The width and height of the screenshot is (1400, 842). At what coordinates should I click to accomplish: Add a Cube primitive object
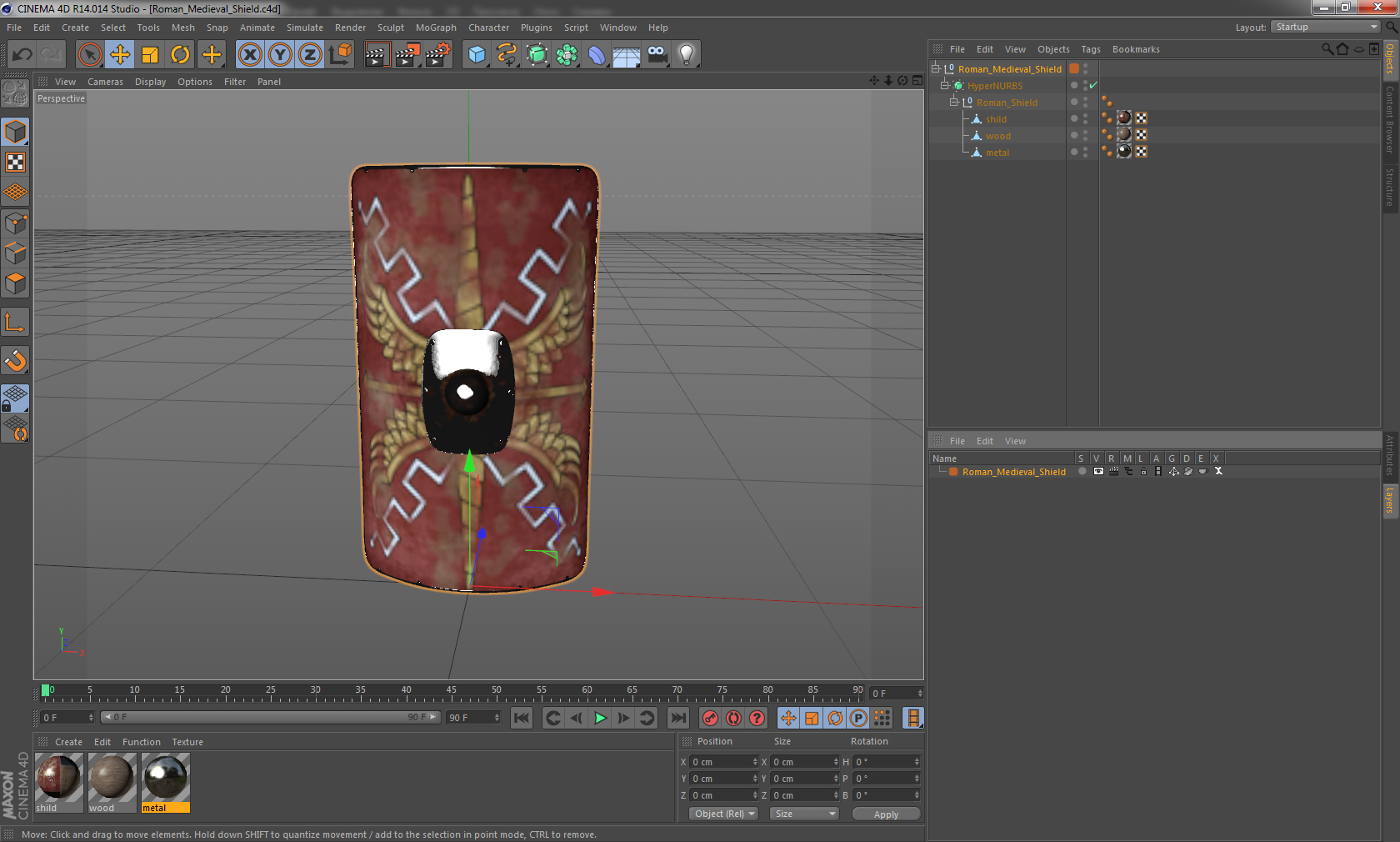point(477,55)
